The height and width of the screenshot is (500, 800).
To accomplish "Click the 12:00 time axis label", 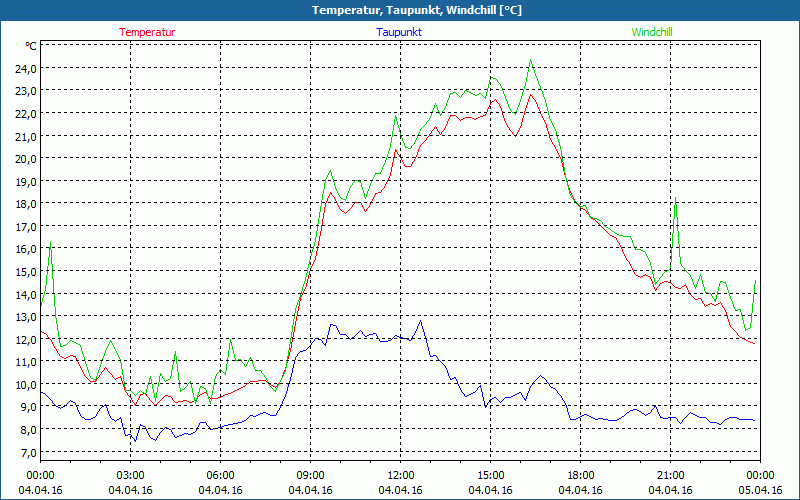I will pos(401,476).
